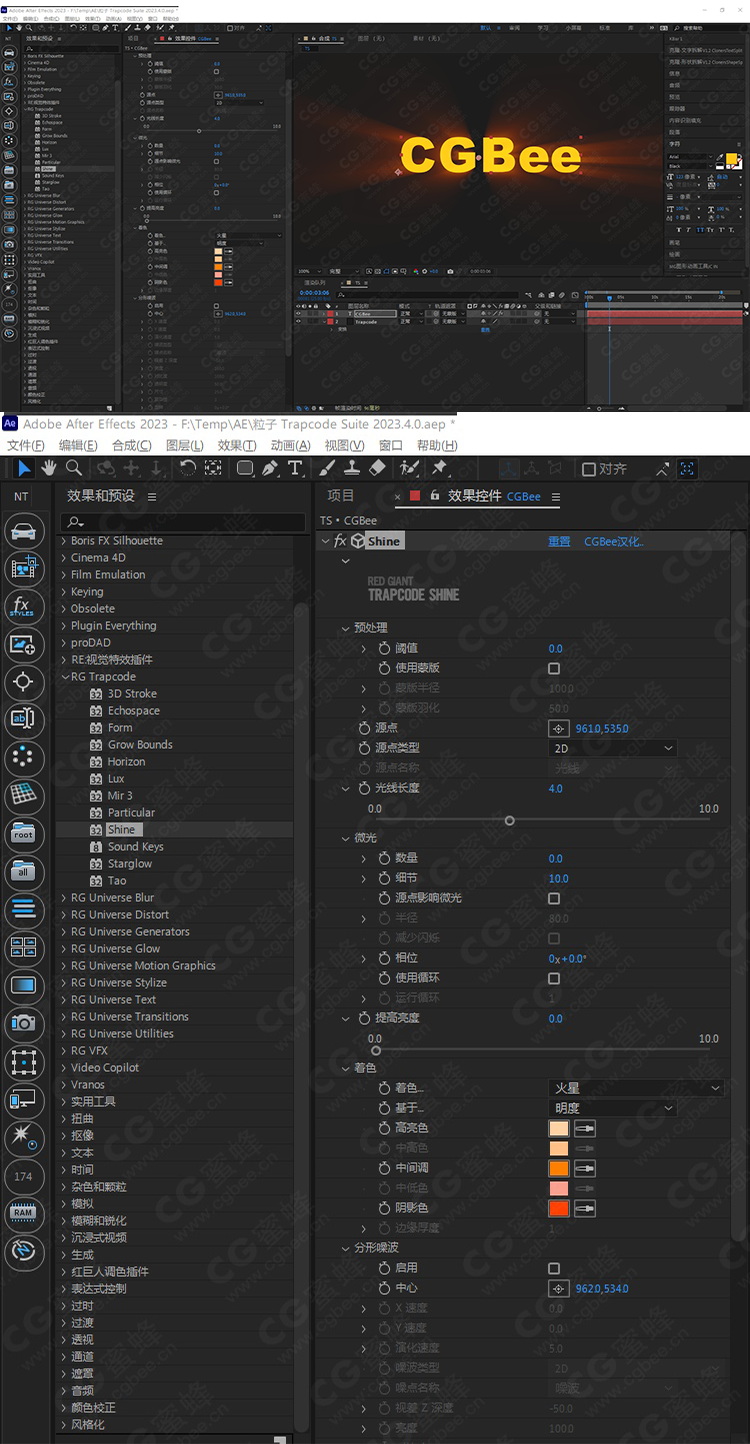Select the Eraser tool
The height and width of the screenshot is (1444, 750).
tap(377, 468)
